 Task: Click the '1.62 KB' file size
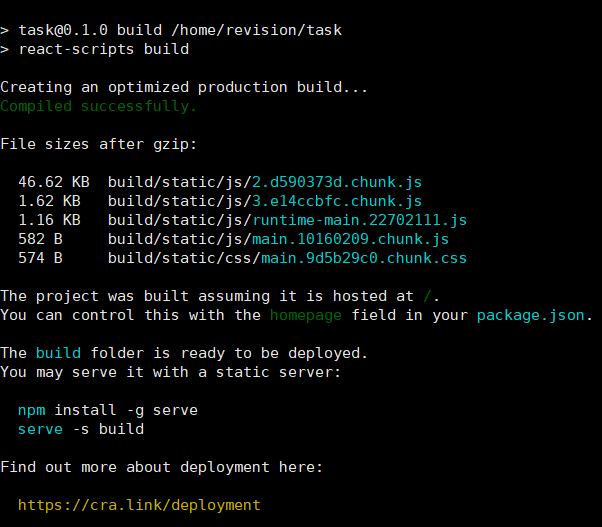click(x=49, y=201)
